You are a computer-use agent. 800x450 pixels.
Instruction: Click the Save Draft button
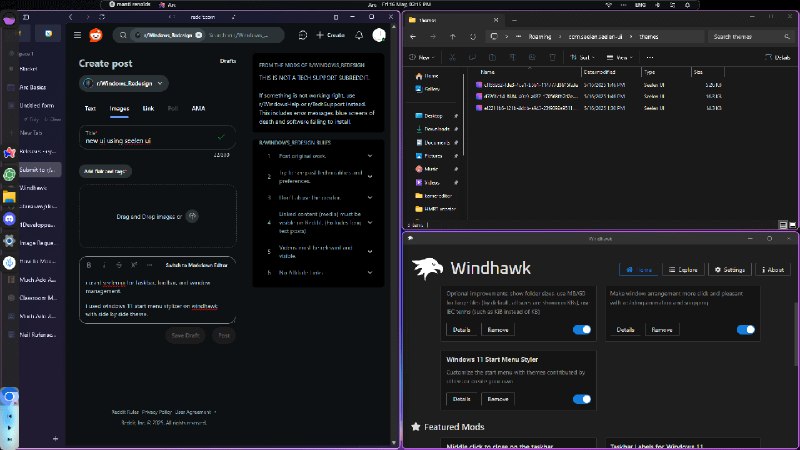pos(185,335)
